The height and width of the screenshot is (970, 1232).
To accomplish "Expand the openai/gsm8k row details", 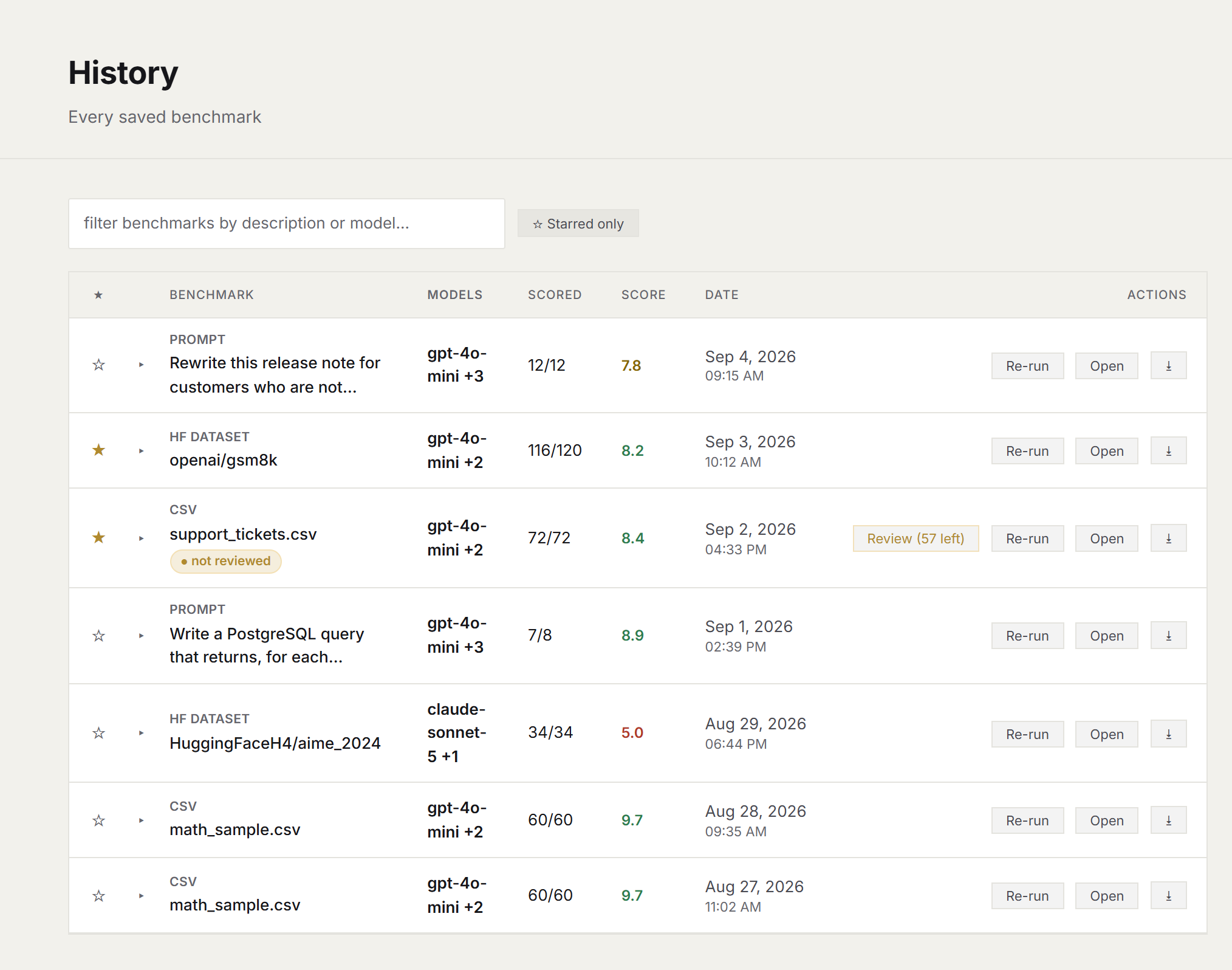I will pos(141,451).
